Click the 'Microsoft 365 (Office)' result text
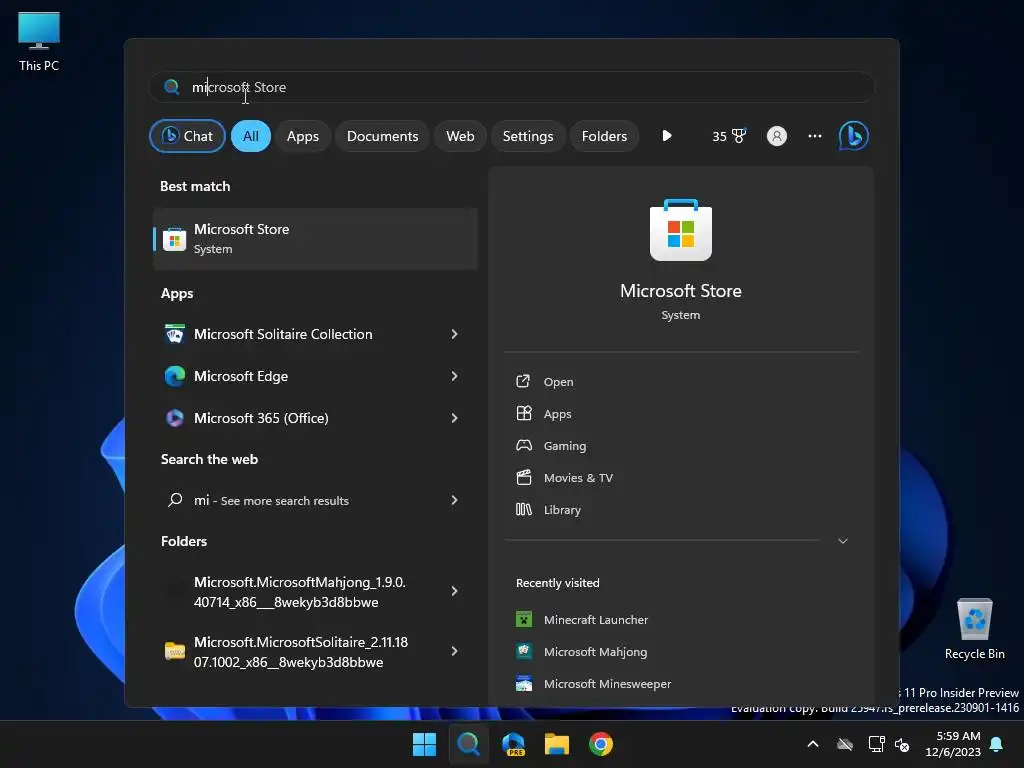The width and height of the screenshot is (1024, 768). (x=261, y=418)
